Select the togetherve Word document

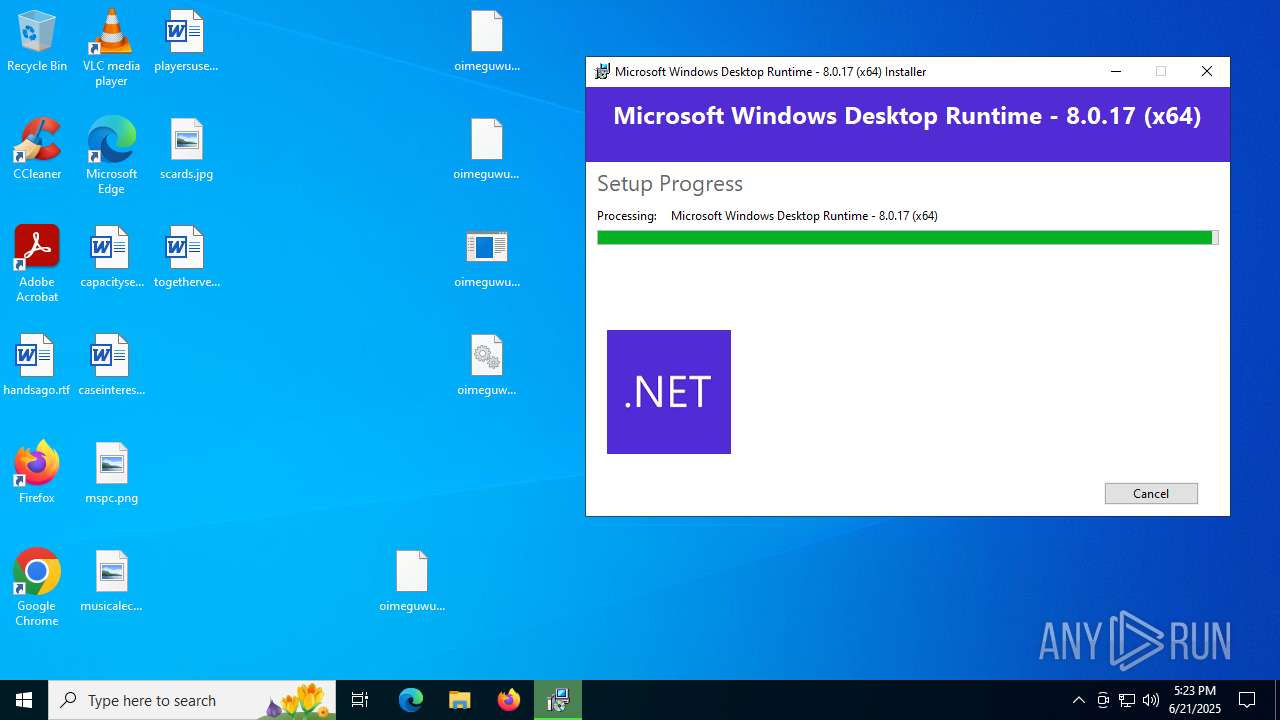tap(186, 258)
